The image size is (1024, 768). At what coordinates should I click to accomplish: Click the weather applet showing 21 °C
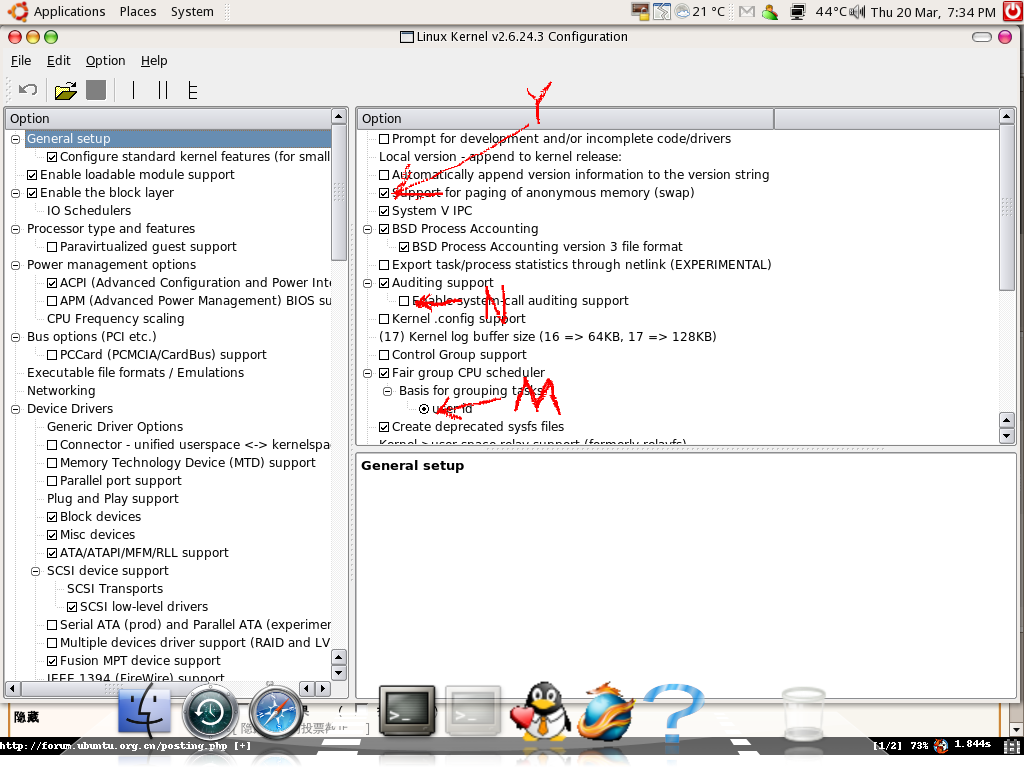tap(700, 12)
